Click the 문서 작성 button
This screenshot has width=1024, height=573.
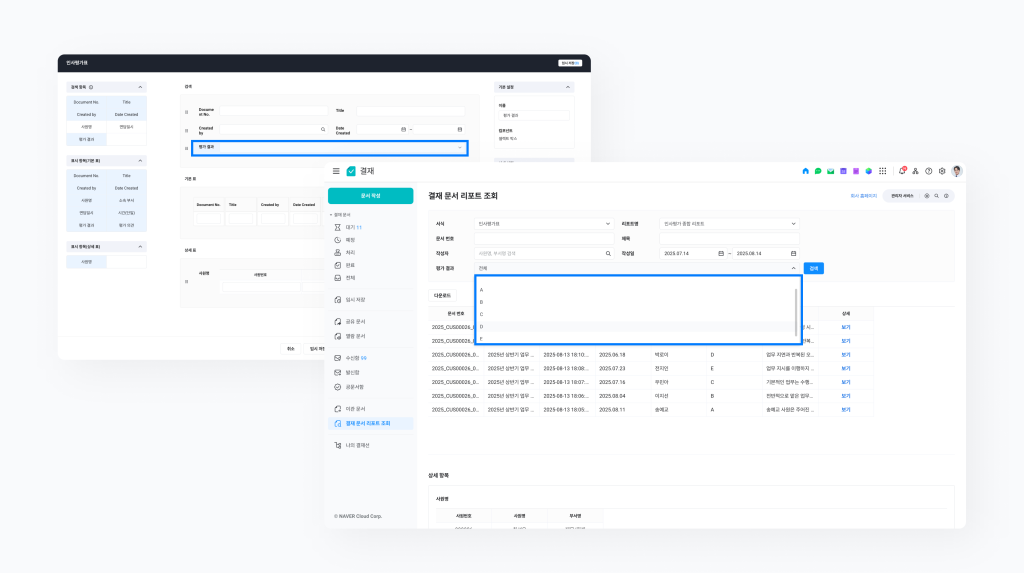370,196
